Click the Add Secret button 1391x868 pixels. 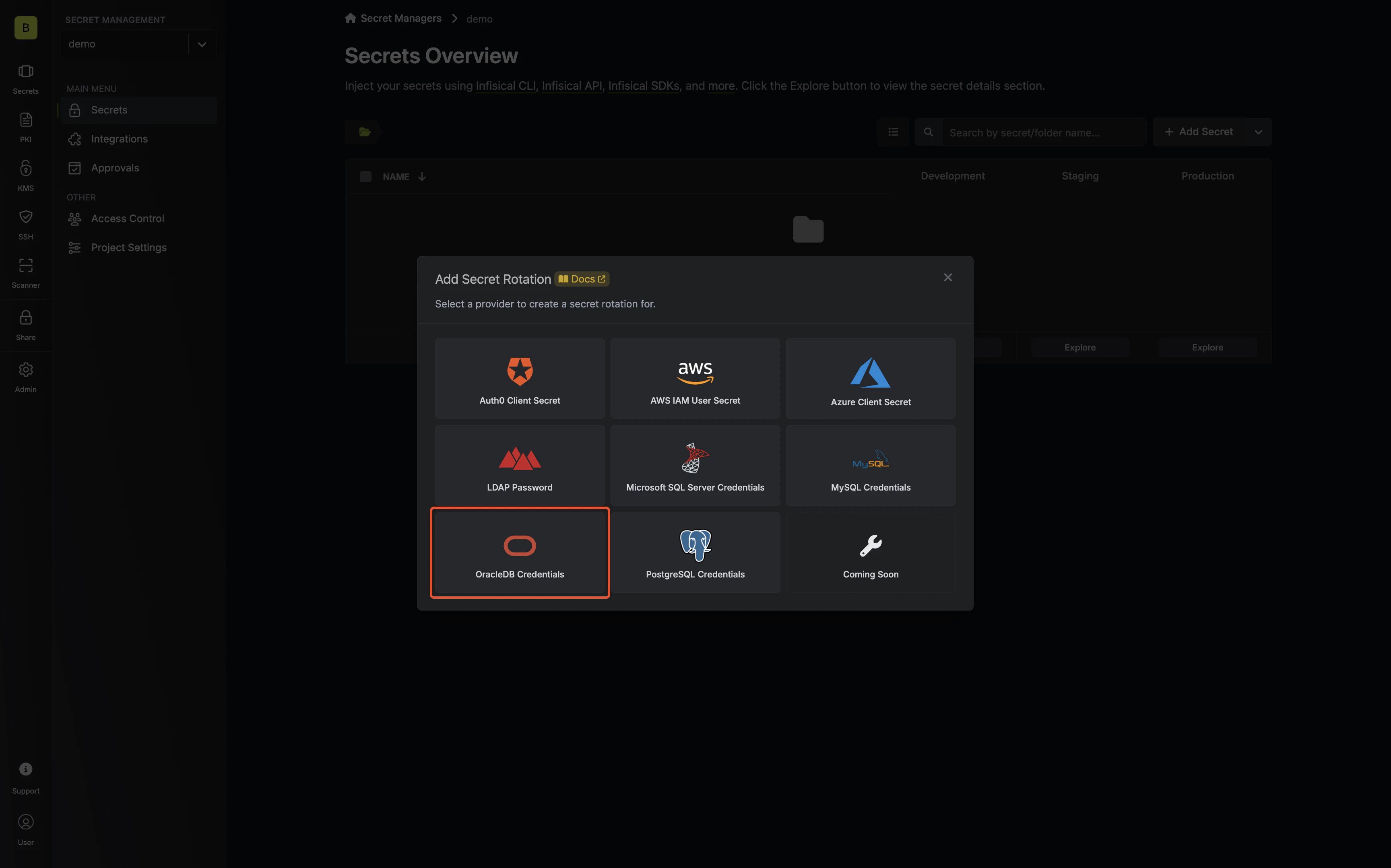pos(1199,132)
